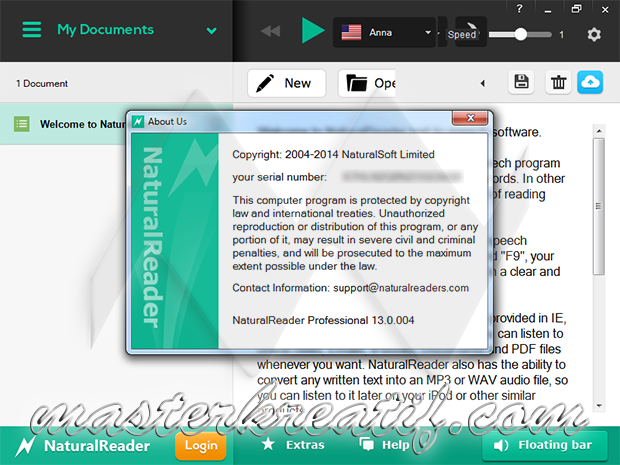
Task: Launch the Floating bar button
Action: pos(544,446)
